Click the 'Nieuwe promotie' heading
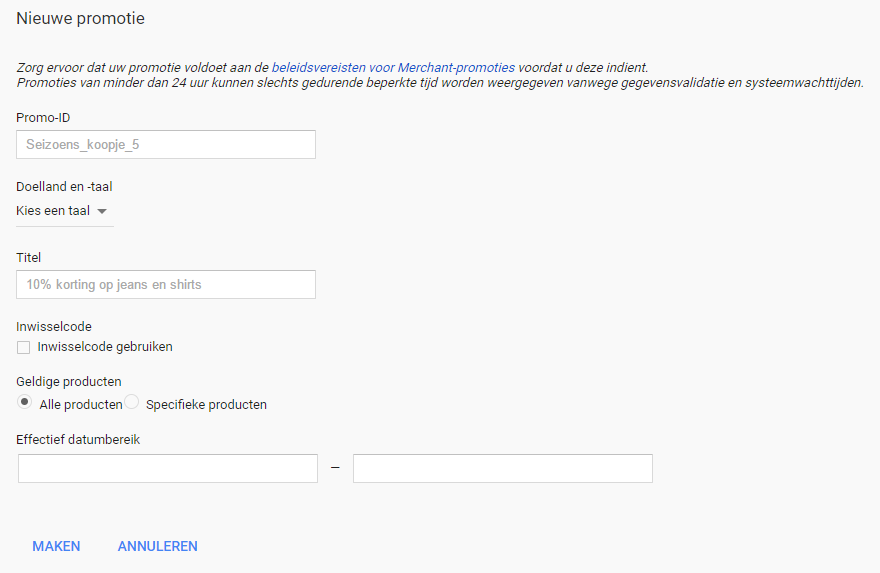The width and height of the screenshot is (880, 573). [x=80, y=19]
